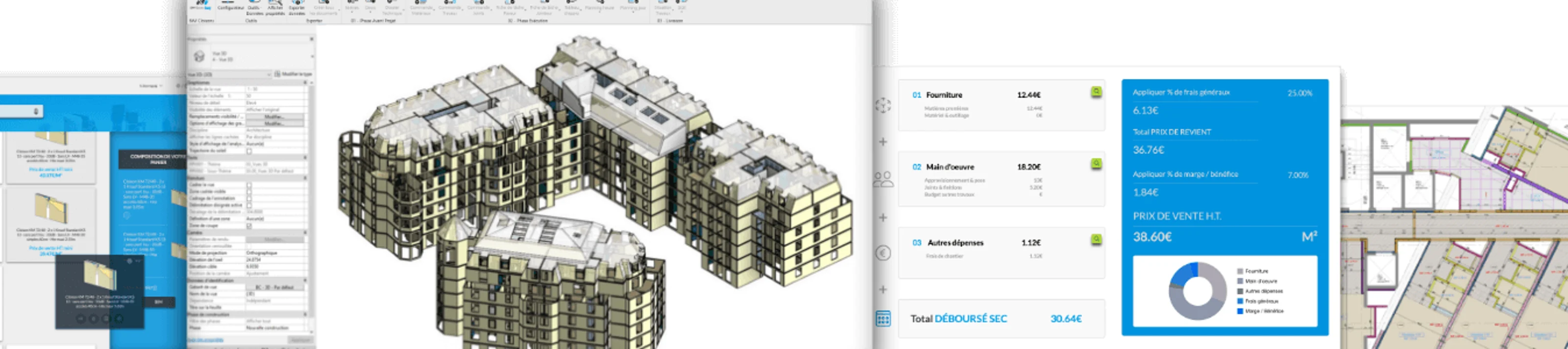The width and height of the screenshot is (1568, 349).
Task: Click the 25.00% frais généraux value
Action: (x=1300, y=93)
